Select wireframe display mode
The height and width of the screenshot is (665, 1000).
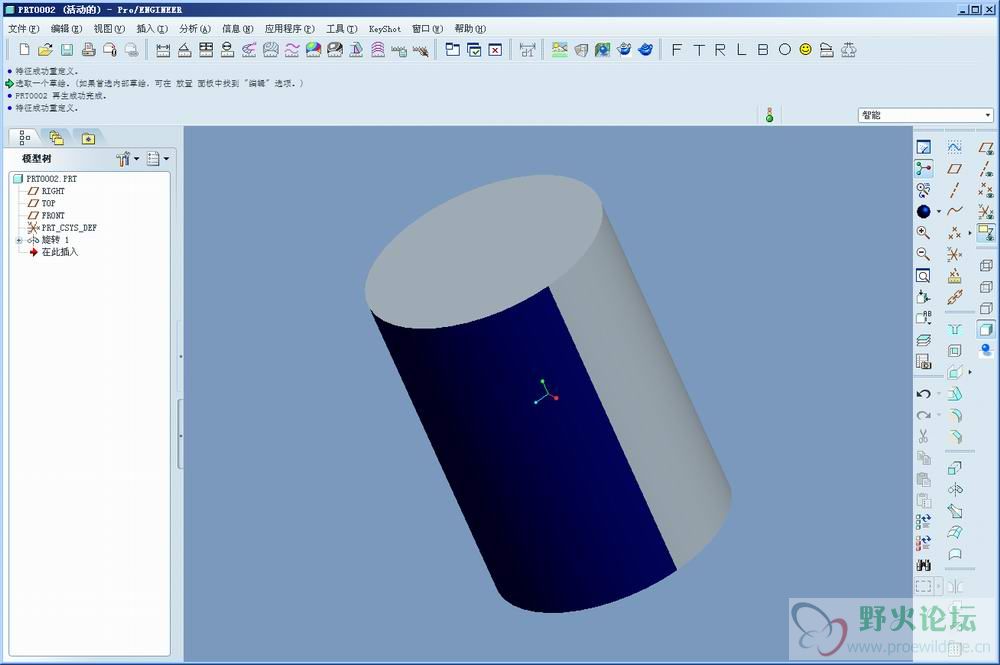pos(986,265)
